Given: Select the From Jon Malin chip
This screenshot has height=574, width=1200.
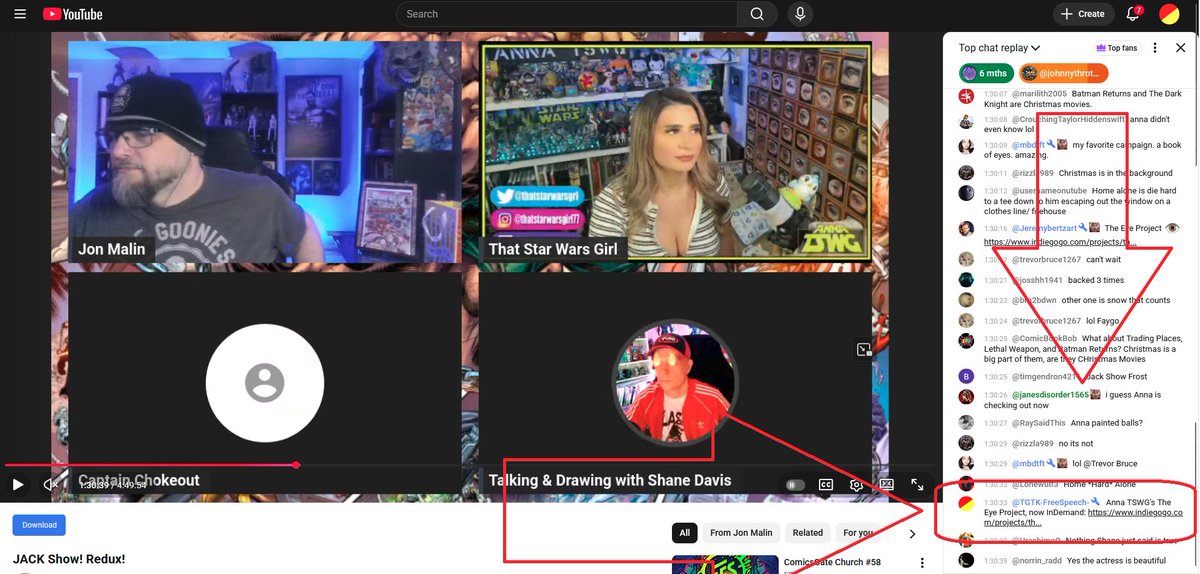Looking at the screenshot, I should 741,533.
